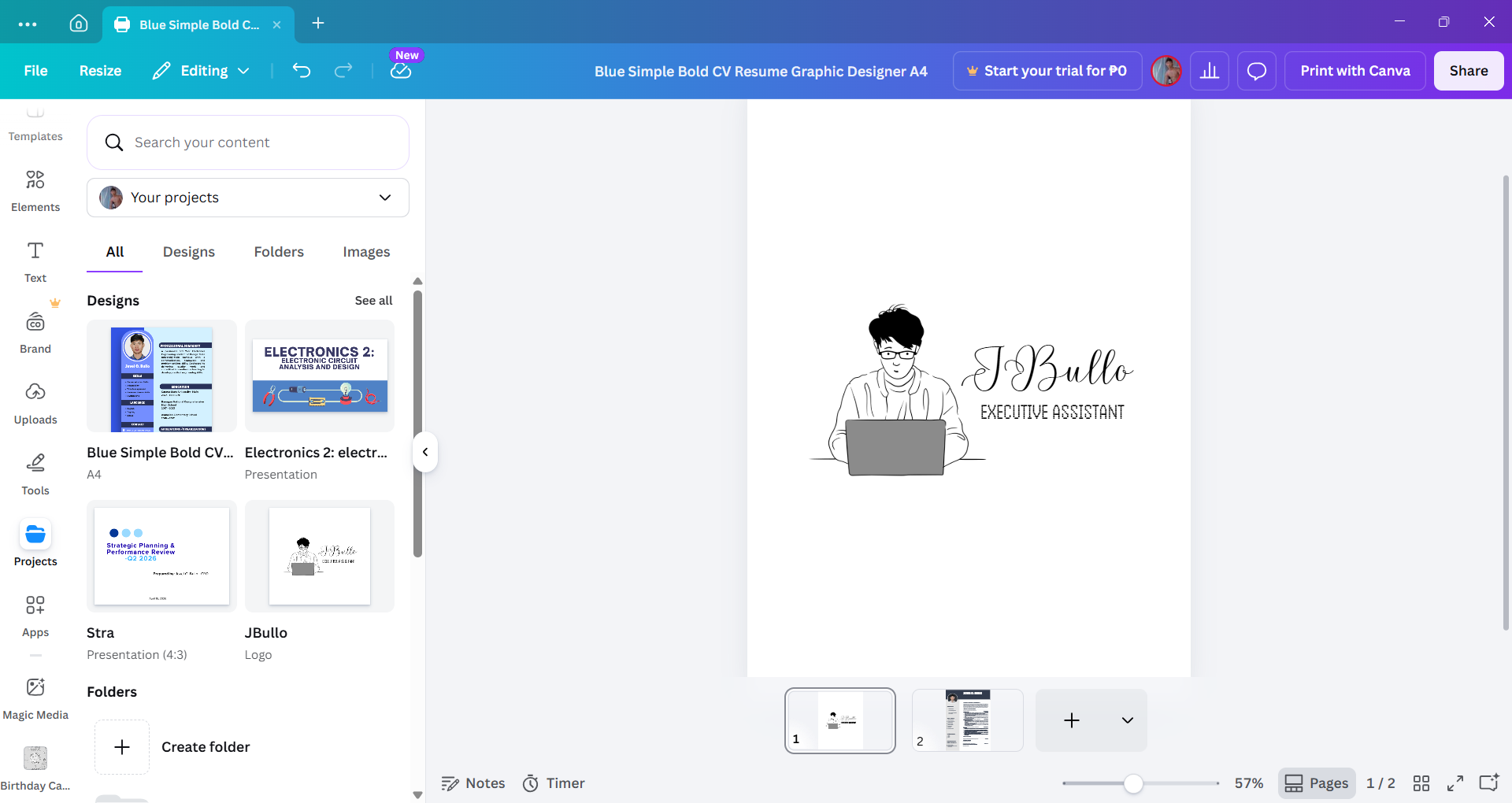The height and width of the screenshot is (803, 1512).
Task: Click the Undo arrow
Action: [302, 71]
